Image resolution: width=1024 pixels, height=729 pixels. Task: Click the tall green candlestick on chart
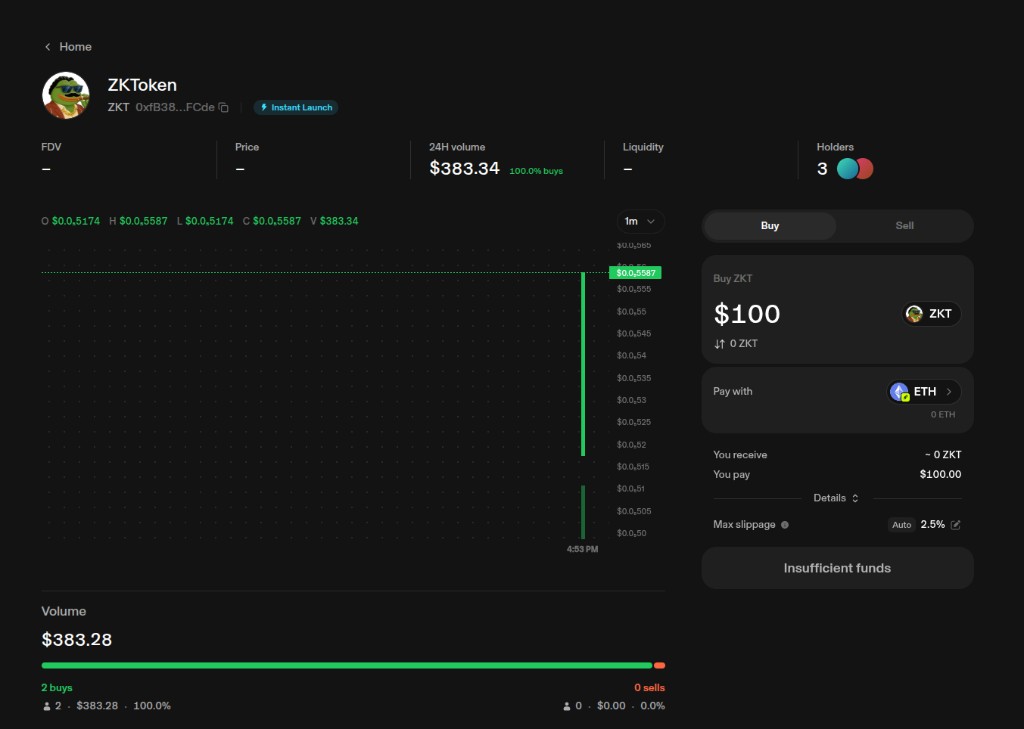tap(583, 364)
